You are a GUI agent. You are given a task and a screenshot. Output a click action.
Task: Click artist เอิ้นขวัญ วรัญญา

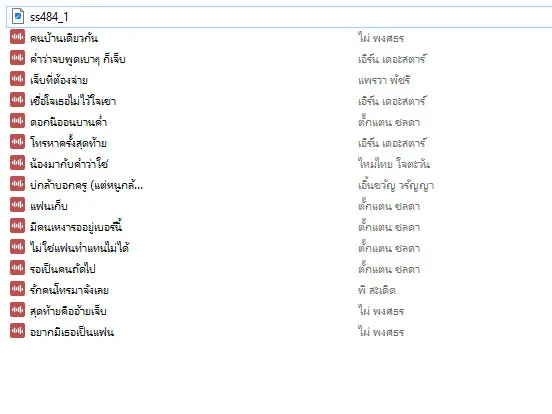point(396,185)
